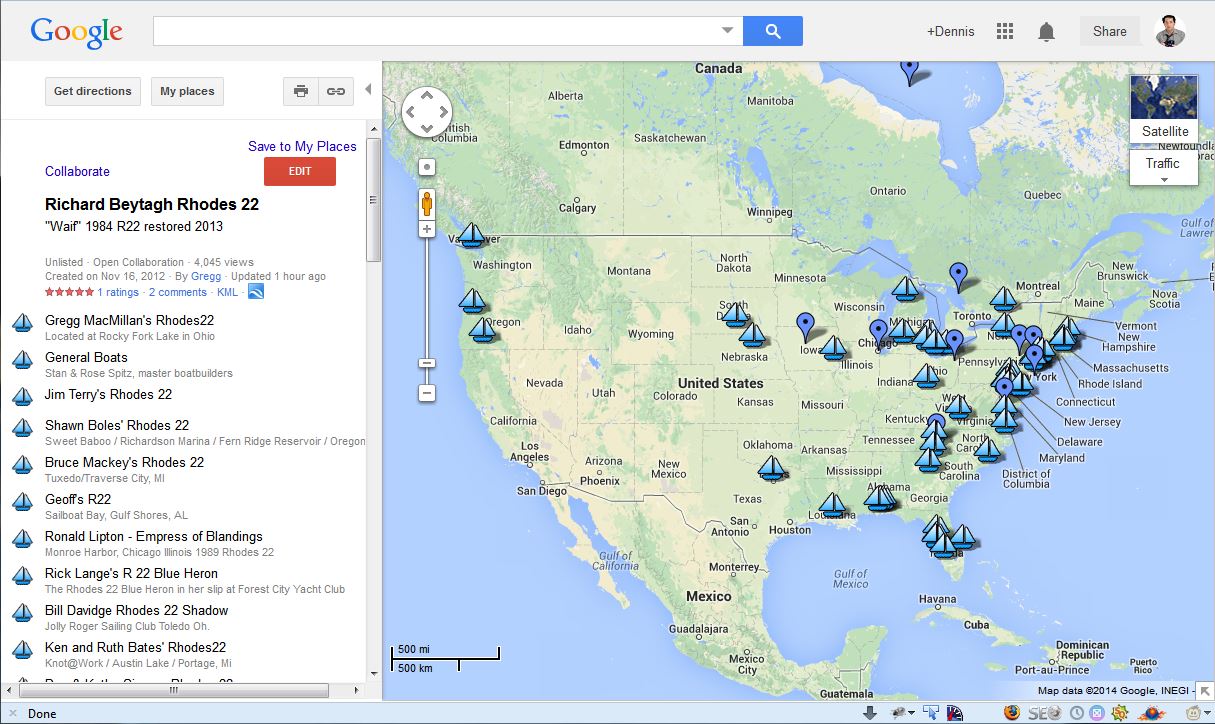Open the notifications bell
The height and width of the screenshot is (724, 1215).
(x=1046, y=32)
